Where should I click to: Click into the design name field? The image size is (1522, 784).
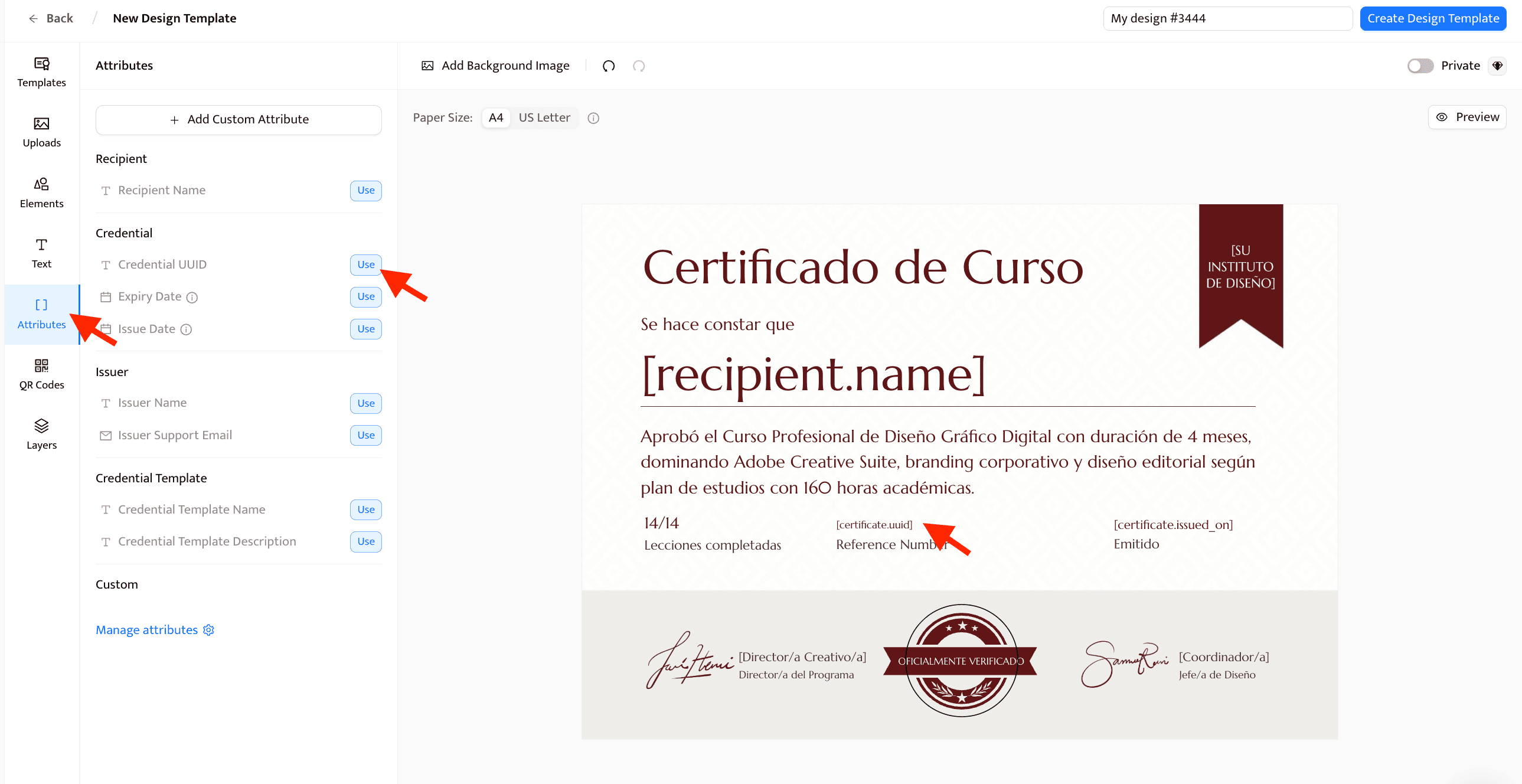coord(1227,18)
